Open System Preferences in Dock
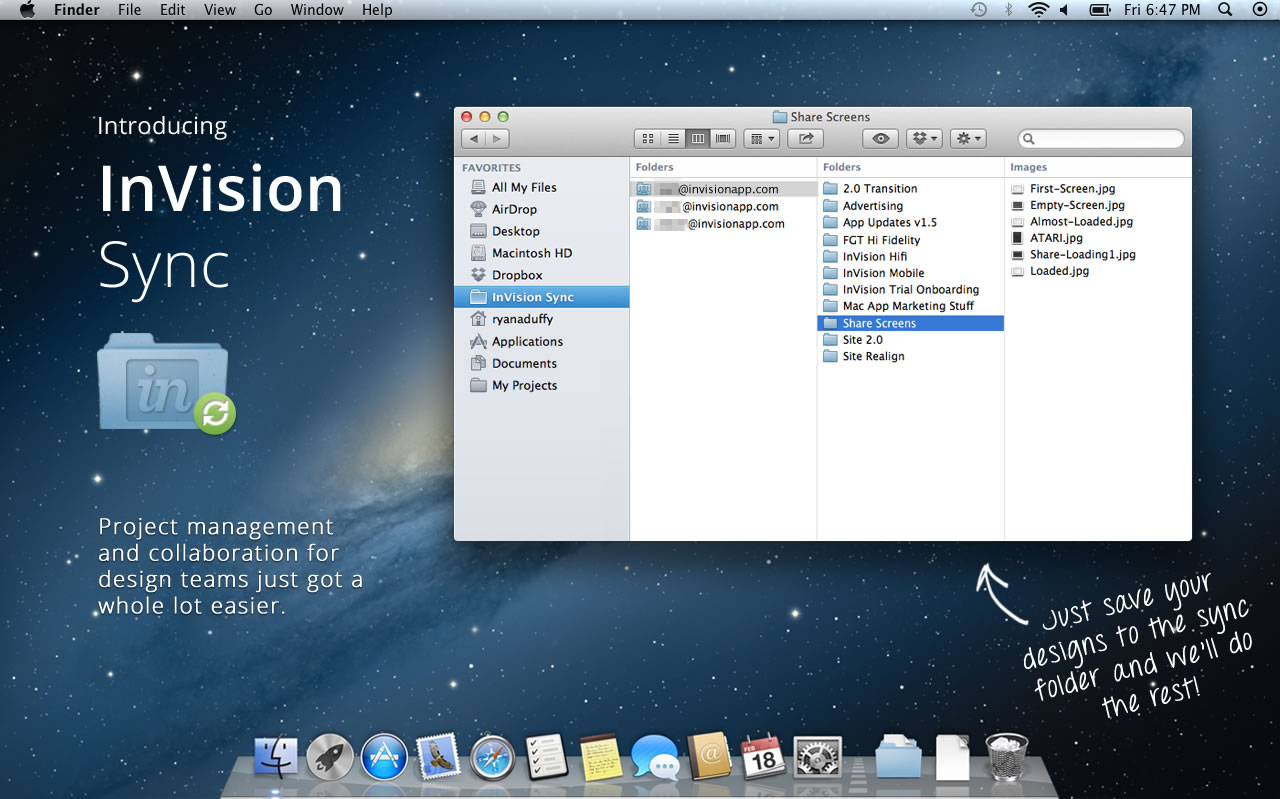Screen dimensions: 1280x799 point(817,757)
